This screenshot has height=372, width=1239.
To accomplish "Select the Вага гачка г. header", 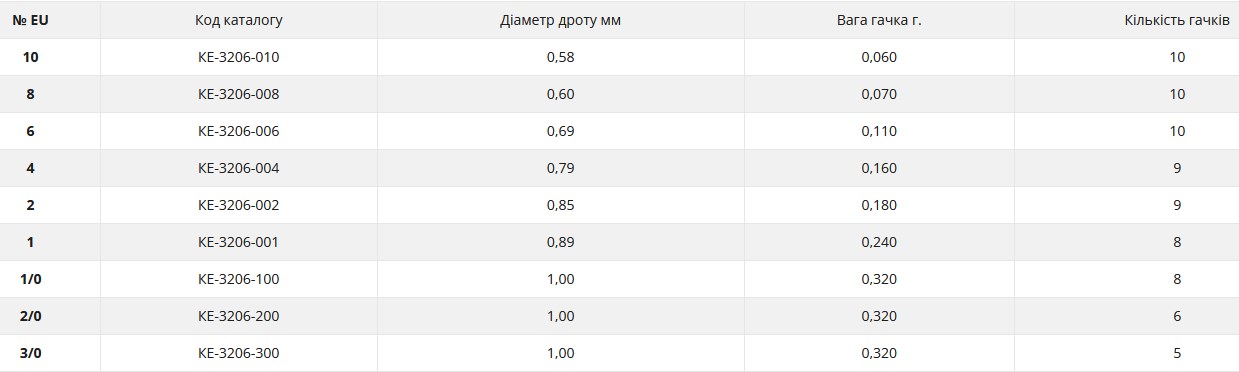I will [879, 20].
